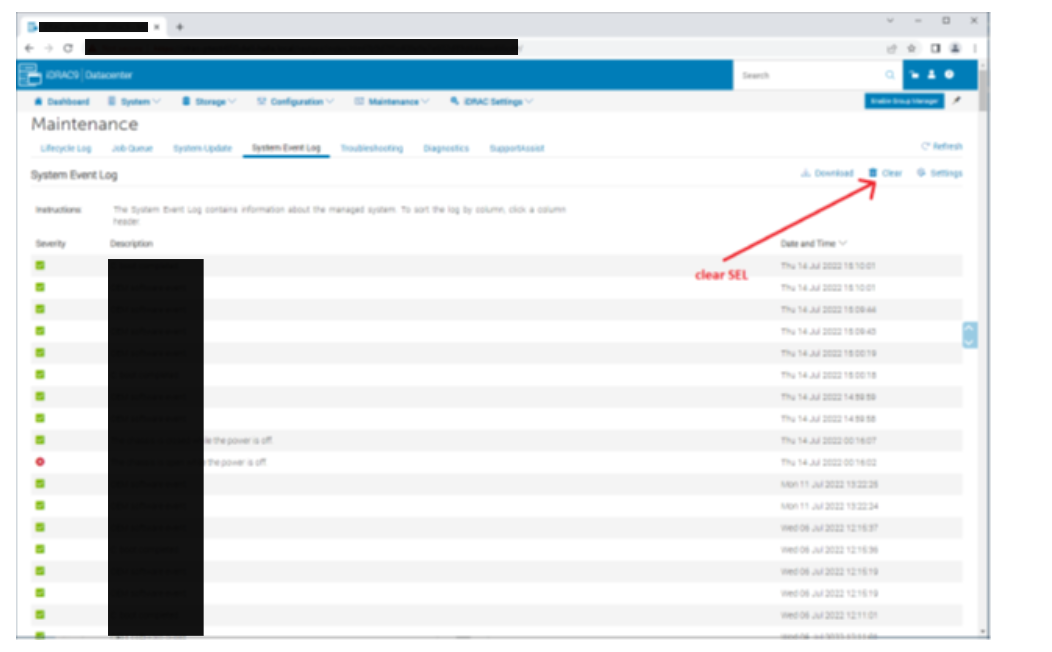Click the green severity icon for the 15:00:19 entry
This screenshot has height=652, width=1052.
[x=40, y=353]
